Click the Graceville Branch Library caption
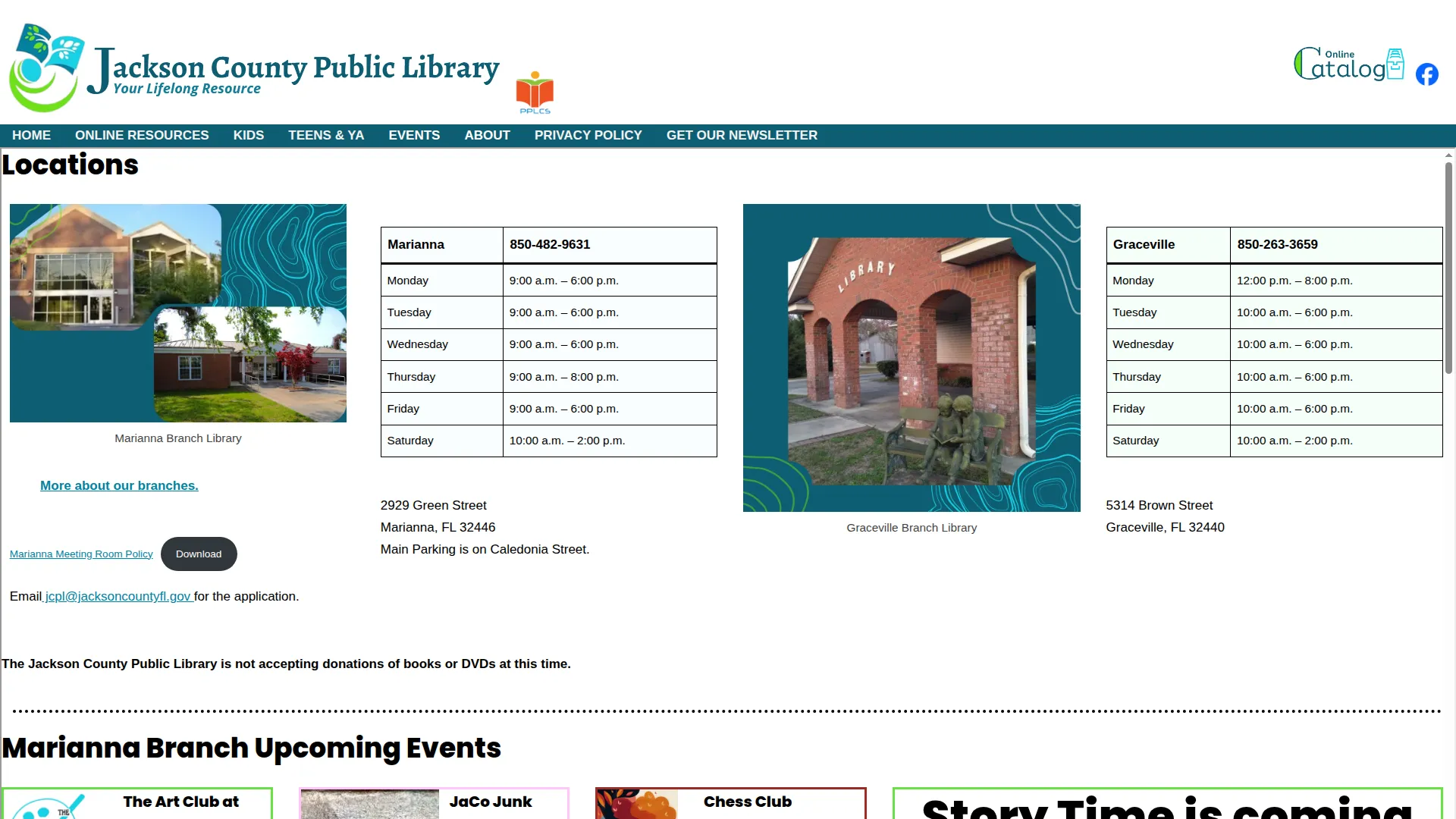Viewport: 1456px width, 819px height. coord(912,528)
